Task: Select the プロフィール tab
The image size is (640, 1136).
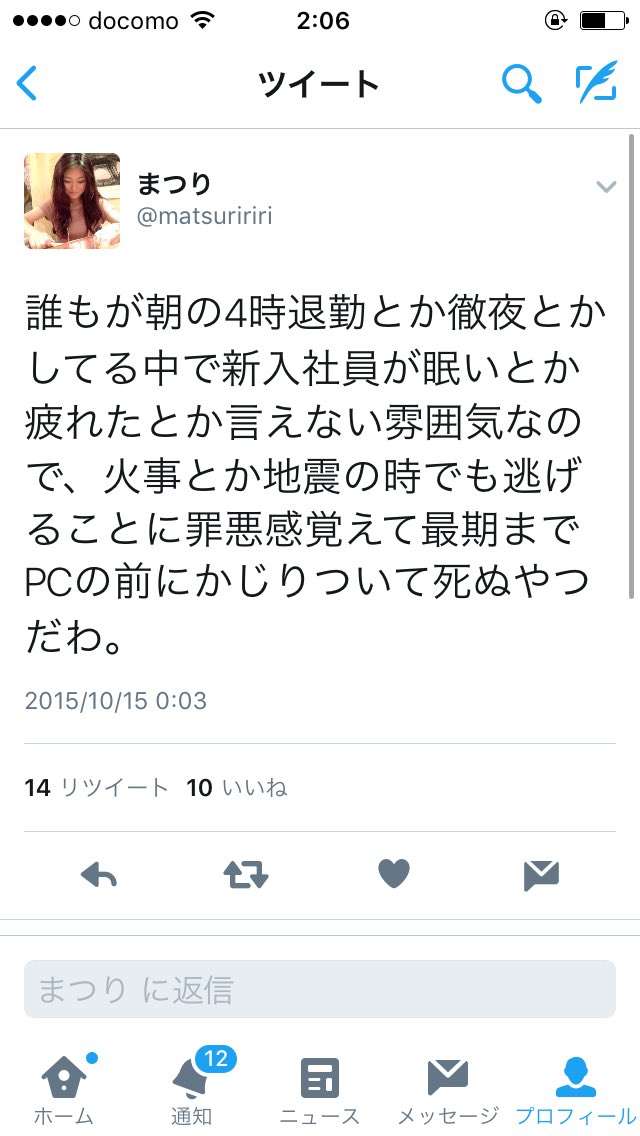Action: point(576,1091)
